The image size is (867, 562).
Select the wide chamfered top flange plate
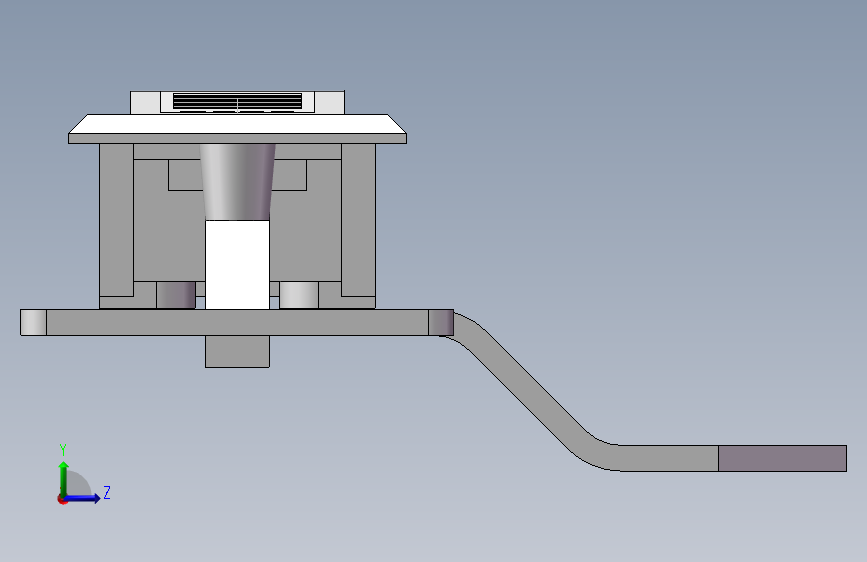click(237, 129)
